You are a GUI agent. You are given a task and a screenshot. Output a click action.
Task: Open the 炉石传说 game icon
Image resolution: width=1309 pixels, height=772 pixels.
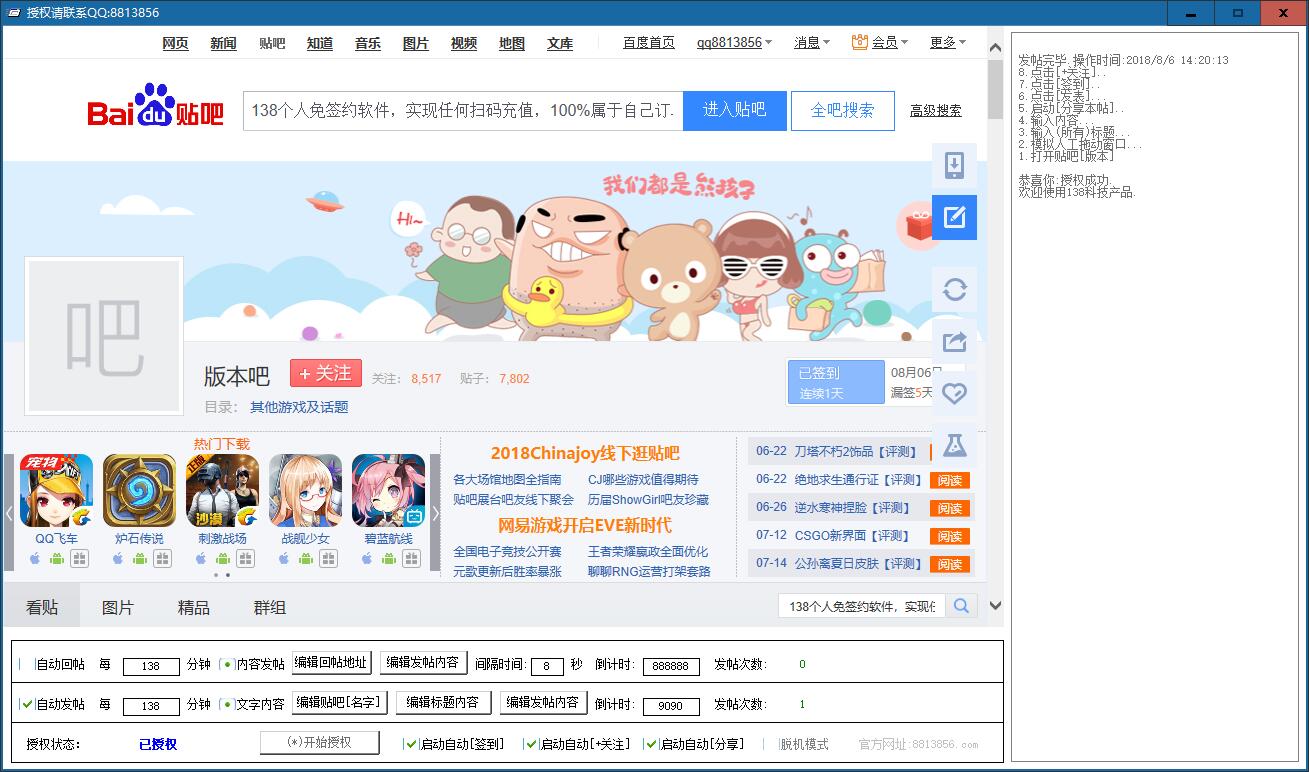point(139,491)
